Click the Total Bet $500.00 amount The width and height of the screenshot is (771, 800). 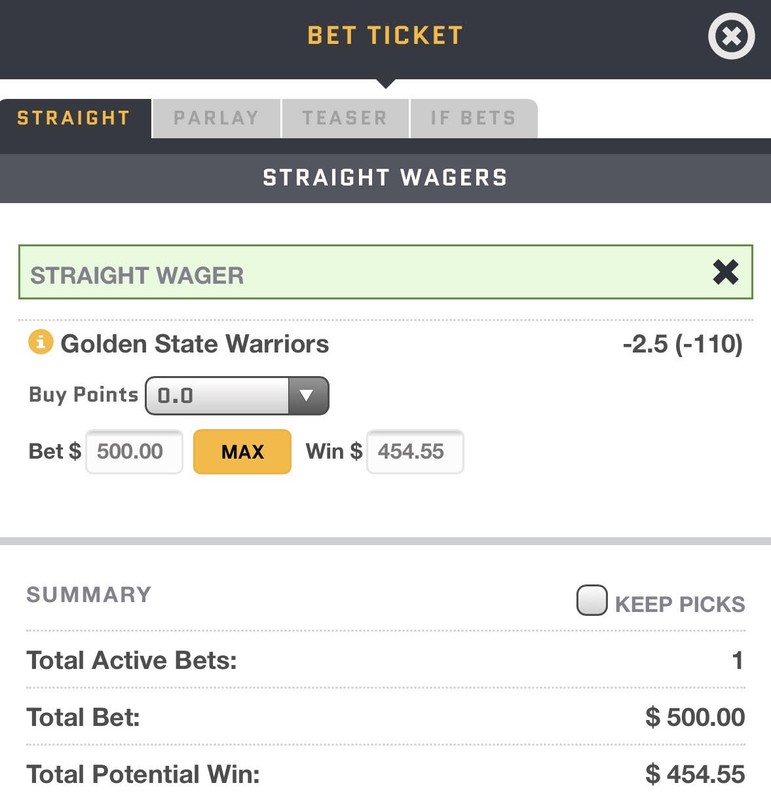[695, 717]
